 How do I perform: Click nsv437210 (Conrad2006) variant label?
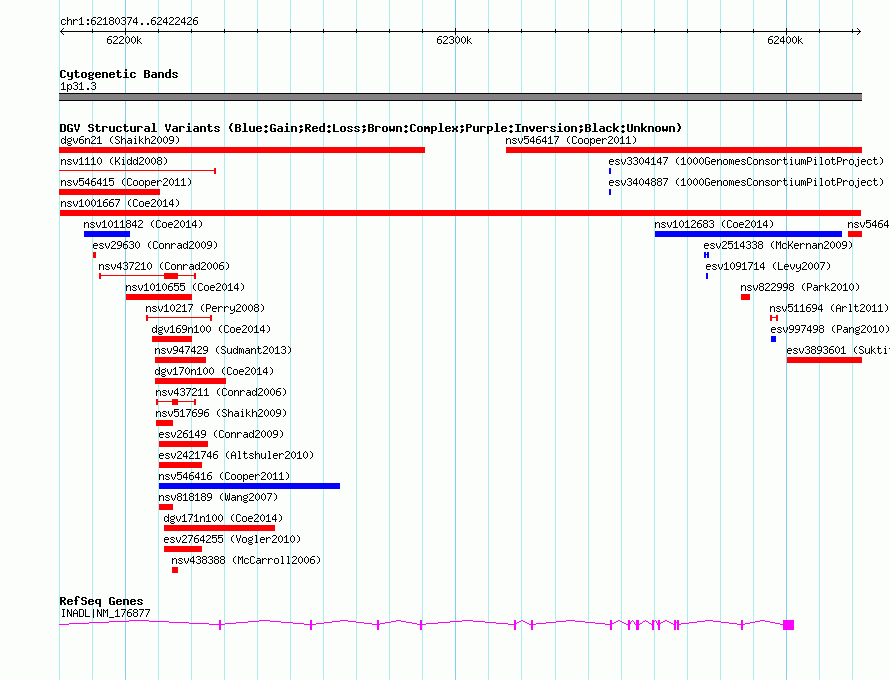164,266
